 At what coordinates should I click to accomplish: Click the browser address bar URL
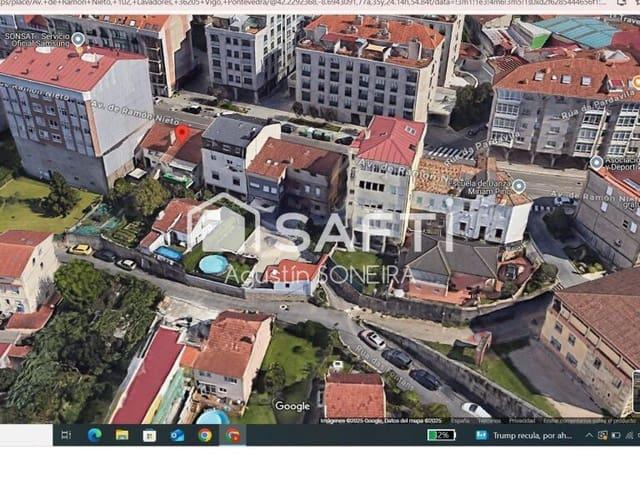coord(320,4)
